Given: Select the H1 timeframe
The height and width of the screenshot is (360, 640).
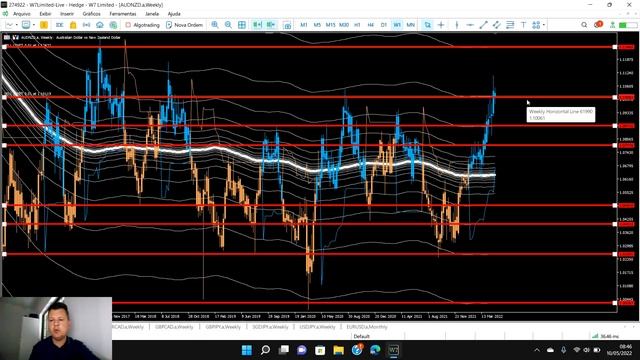Looking at the screenshot, I should (357, 25).
